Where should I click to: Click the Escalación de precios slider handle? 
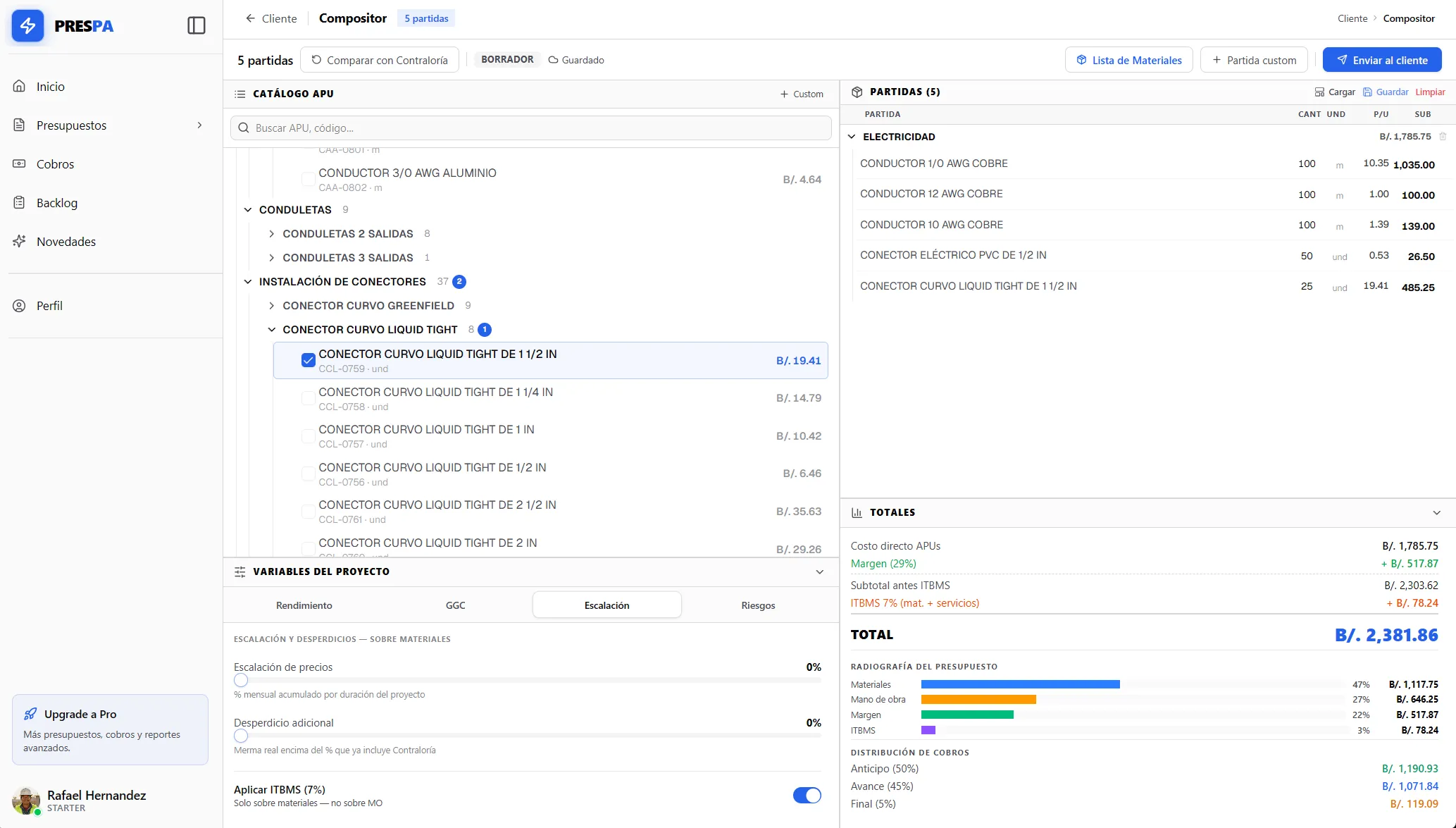tap(241, 681)
